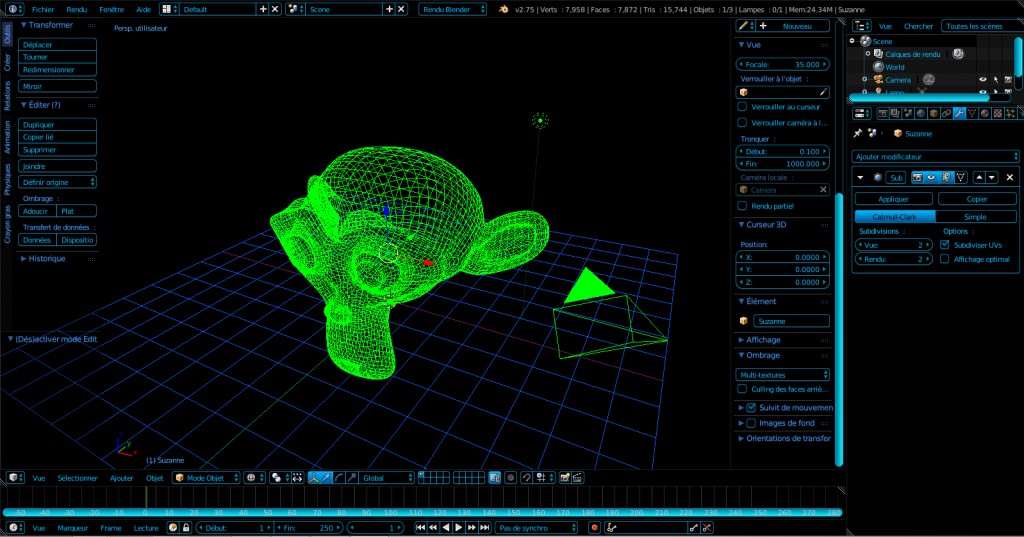Screen dimensions: 1024x537
Task: Open Global orientation dropdown
Action: click(x=387, y=478)
